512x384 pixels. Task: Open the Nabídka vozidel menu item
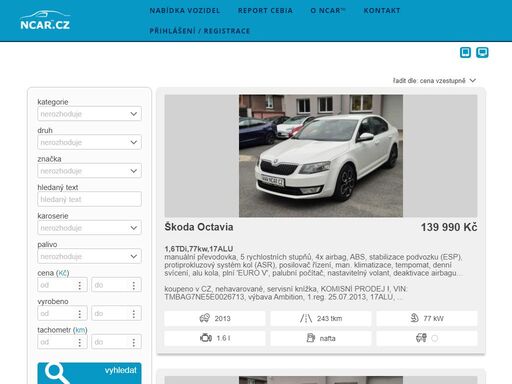click(x=185, y=11)
